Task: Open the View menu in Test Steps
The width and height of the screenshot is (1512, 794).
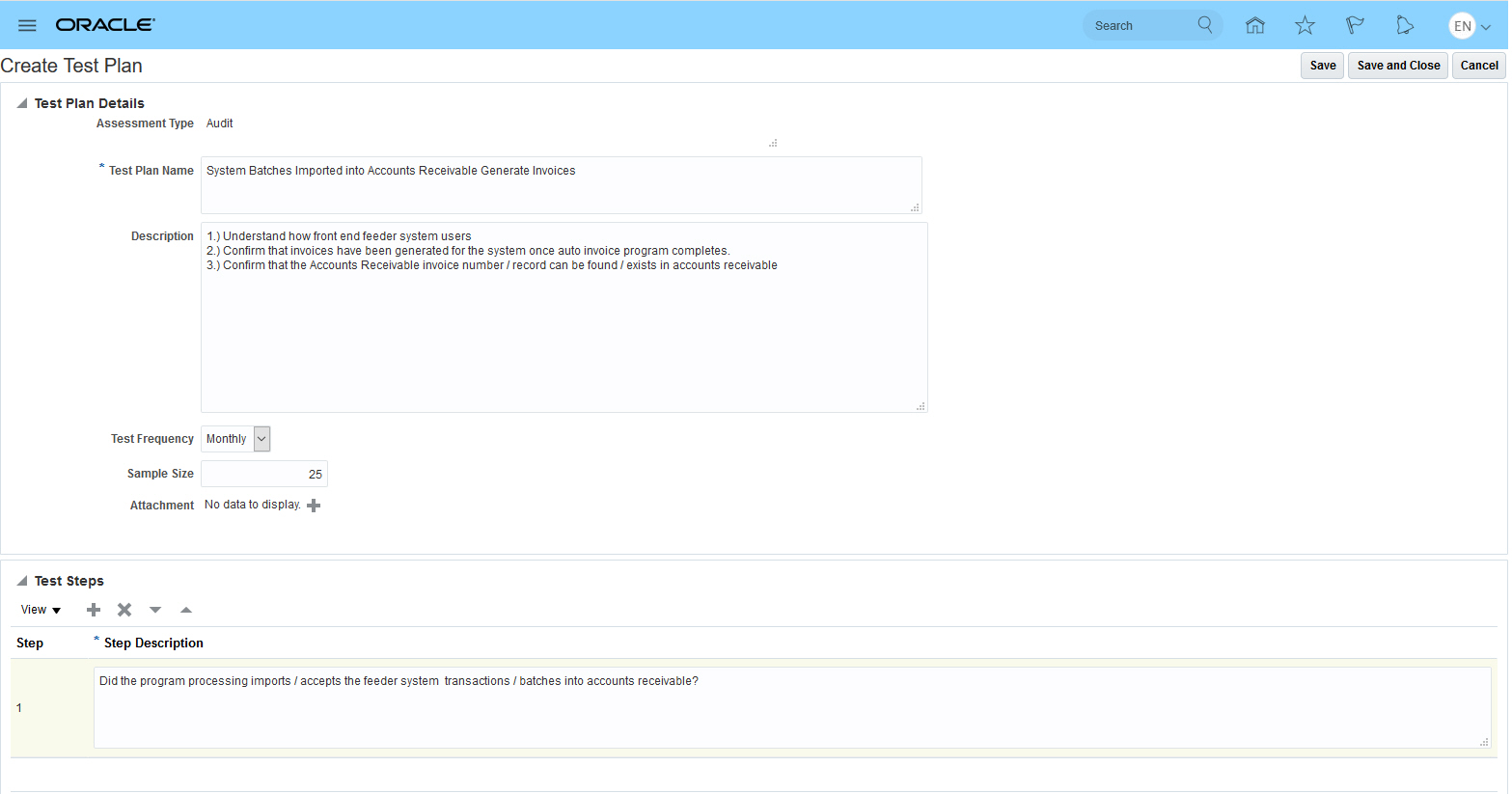Action: (40, 609)
